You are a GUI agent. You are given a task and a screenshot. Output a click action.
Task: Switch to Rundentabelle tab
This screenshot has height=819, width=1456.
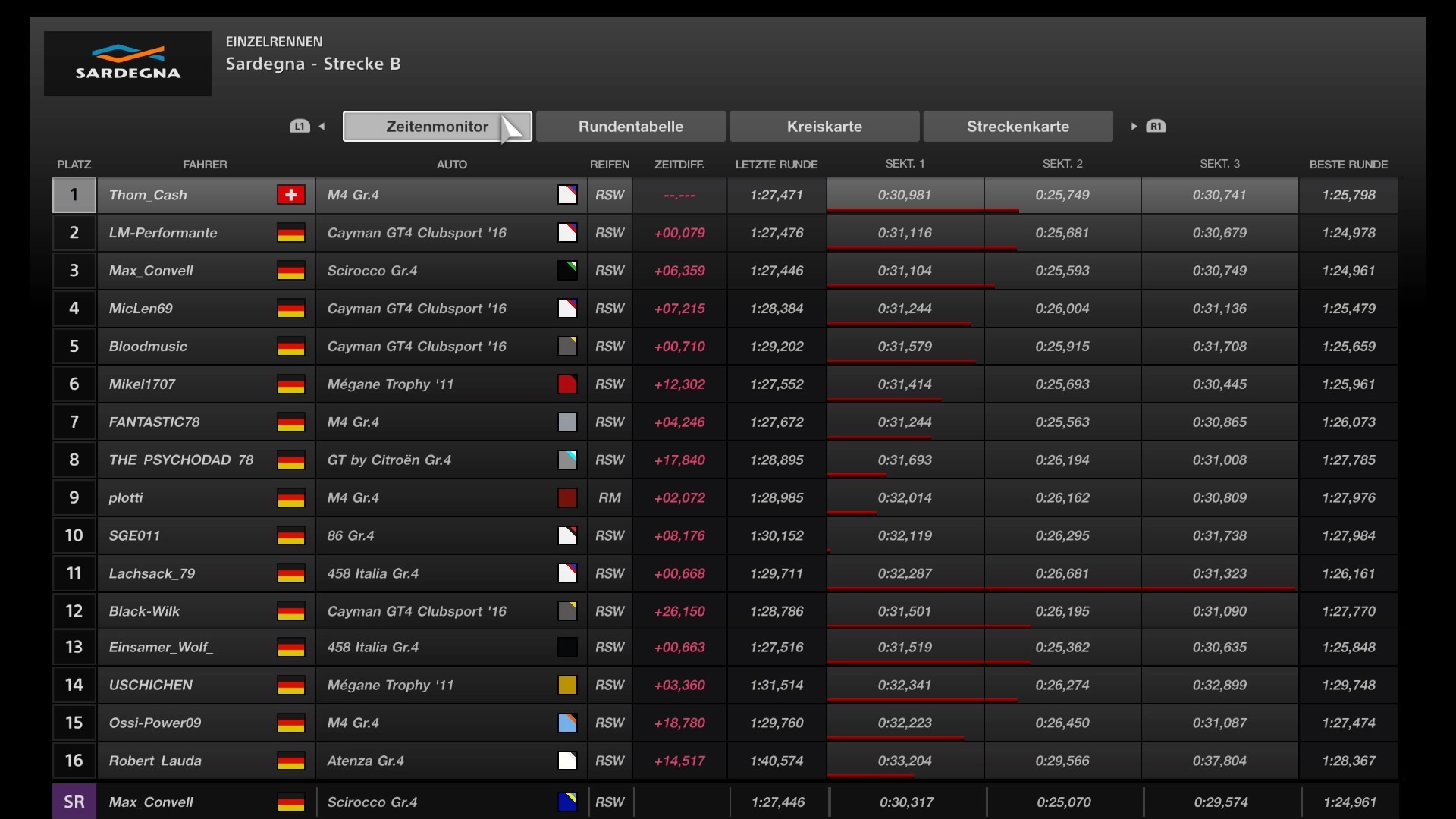pos(630,127)
